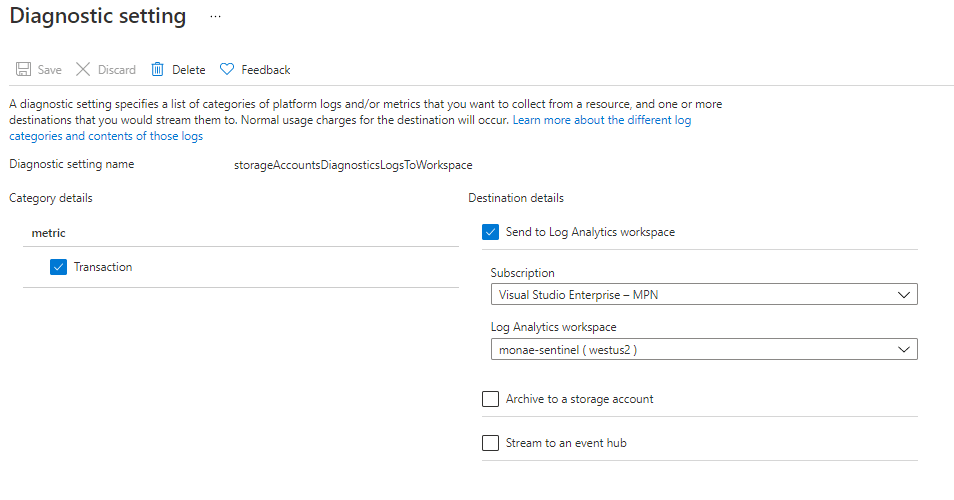Click the Diagnostic setting page title
This screenshot has width=954, height=500.
click(98, 17)
